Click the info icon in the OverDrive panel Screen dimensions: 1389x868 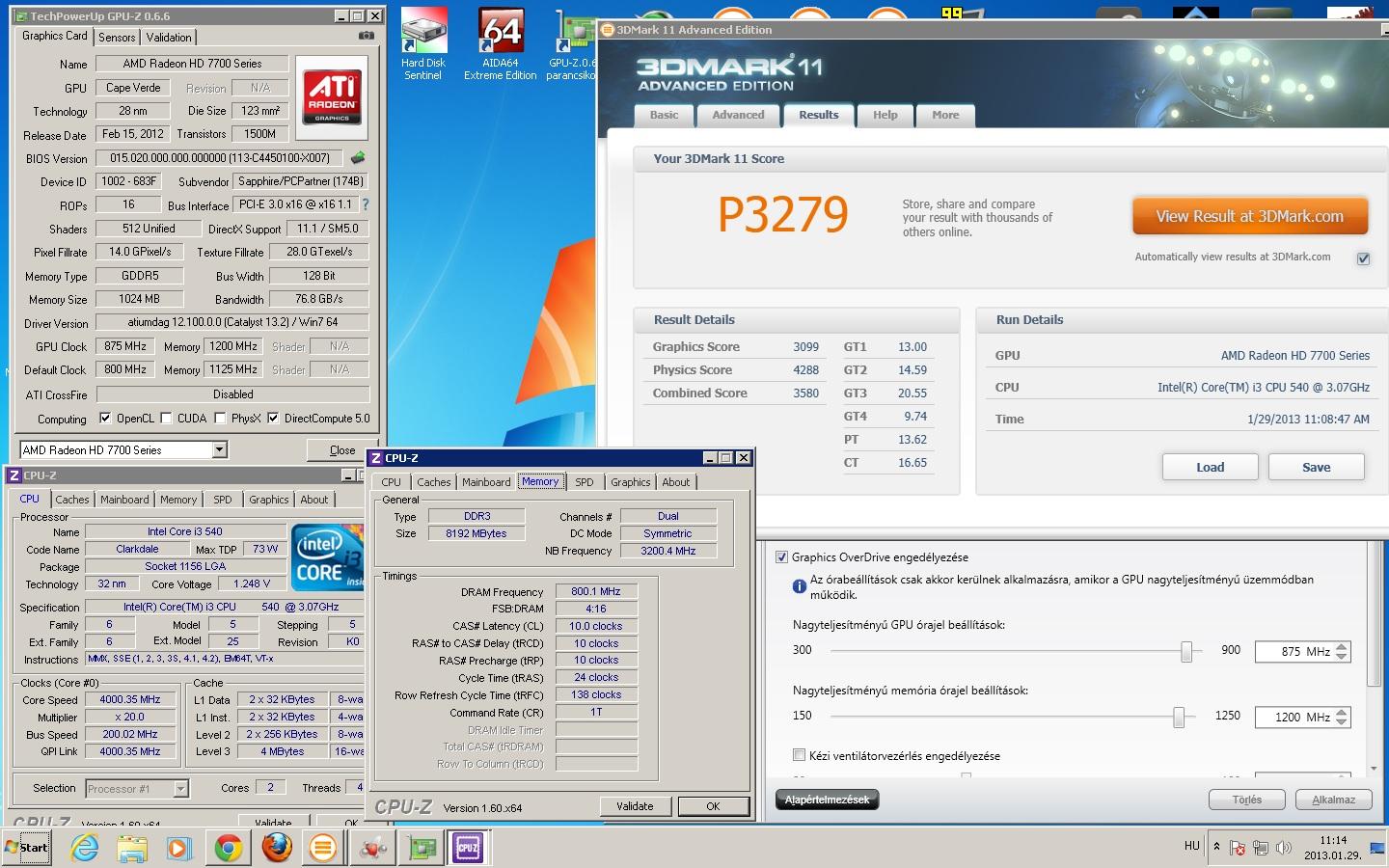pos(799,586)
